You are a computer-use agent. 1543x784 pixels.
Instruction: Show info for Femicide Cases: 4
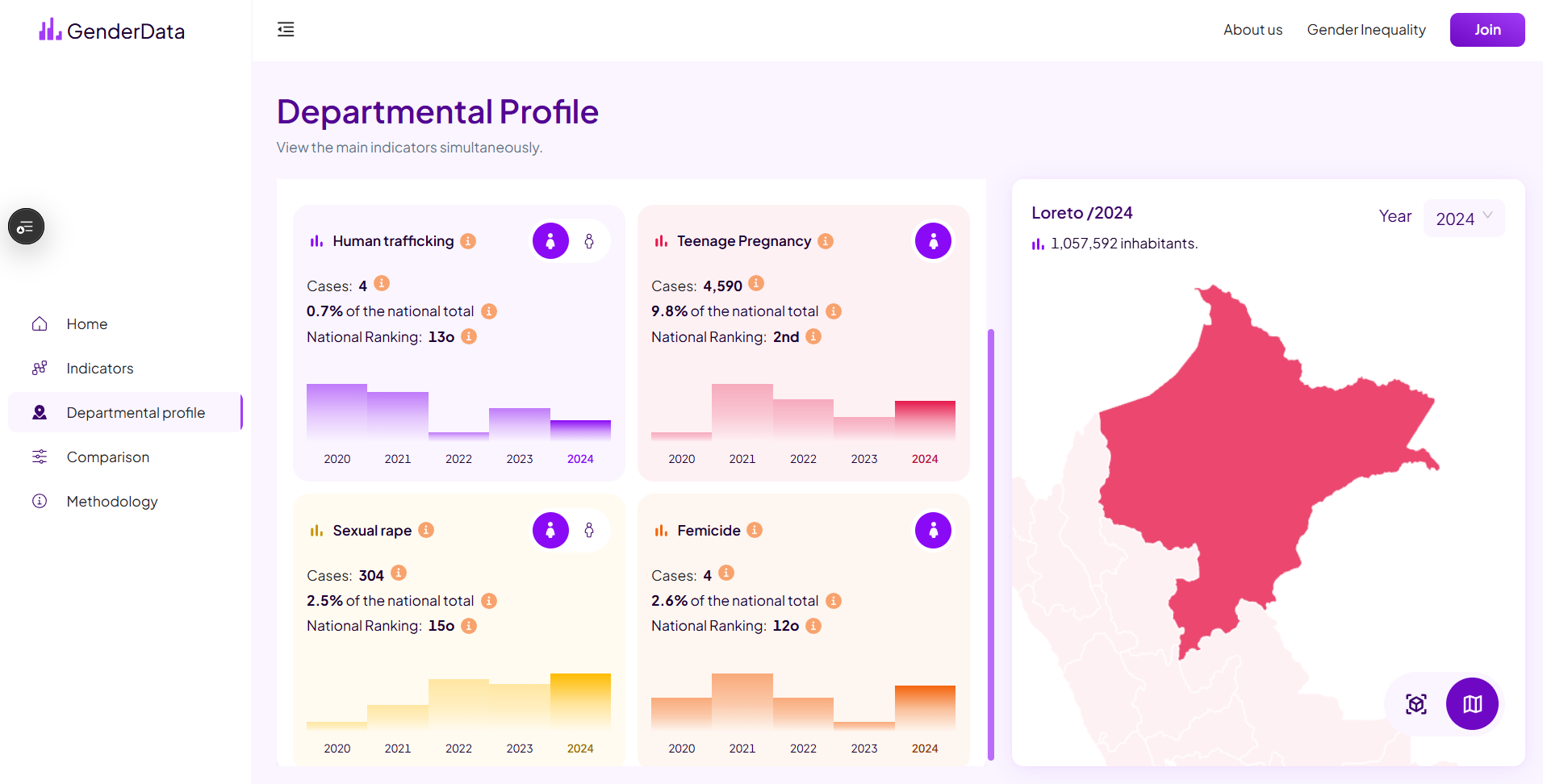tap(726, 573)
